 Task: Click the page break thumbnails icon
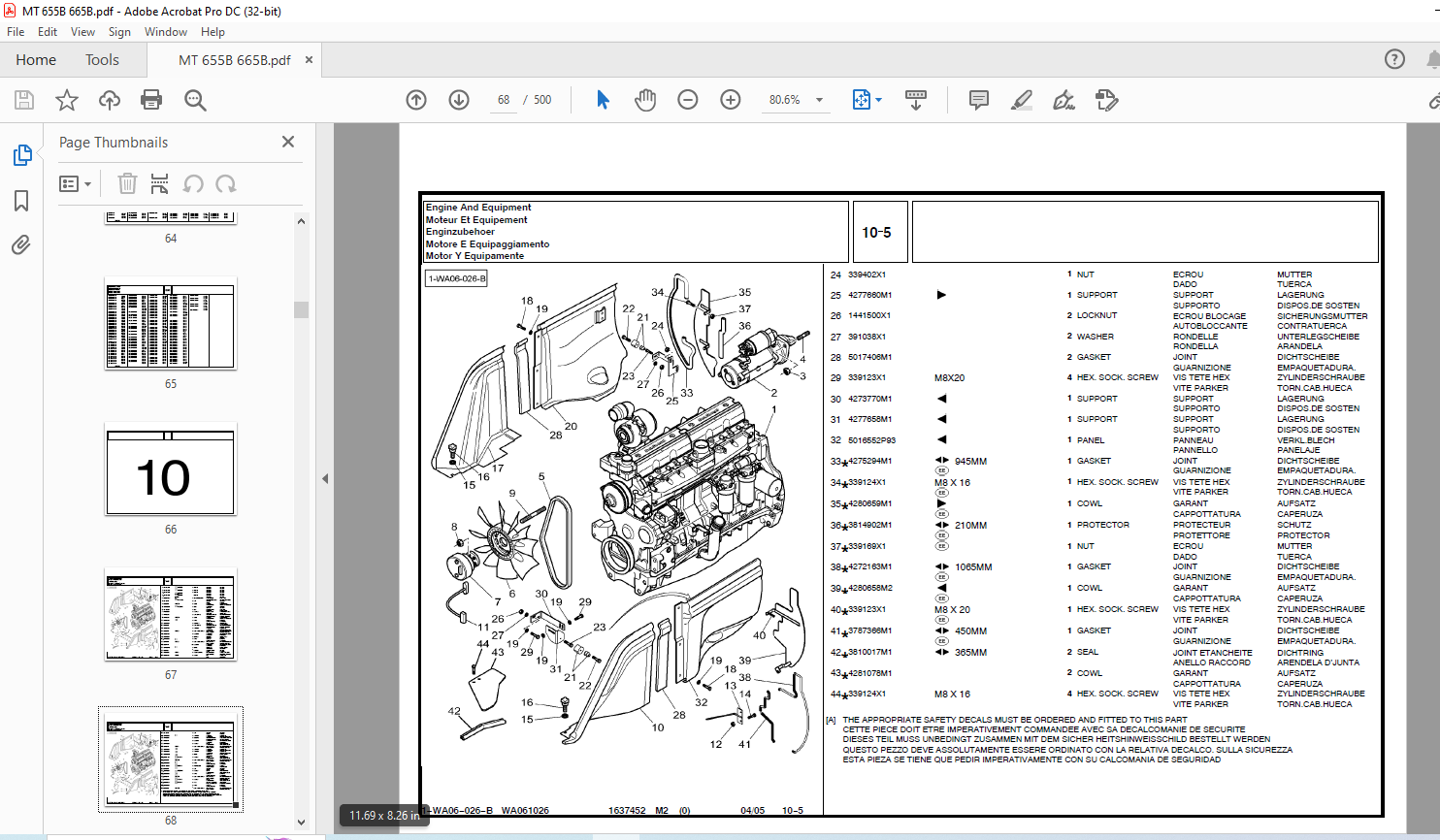tap(160, 183)
